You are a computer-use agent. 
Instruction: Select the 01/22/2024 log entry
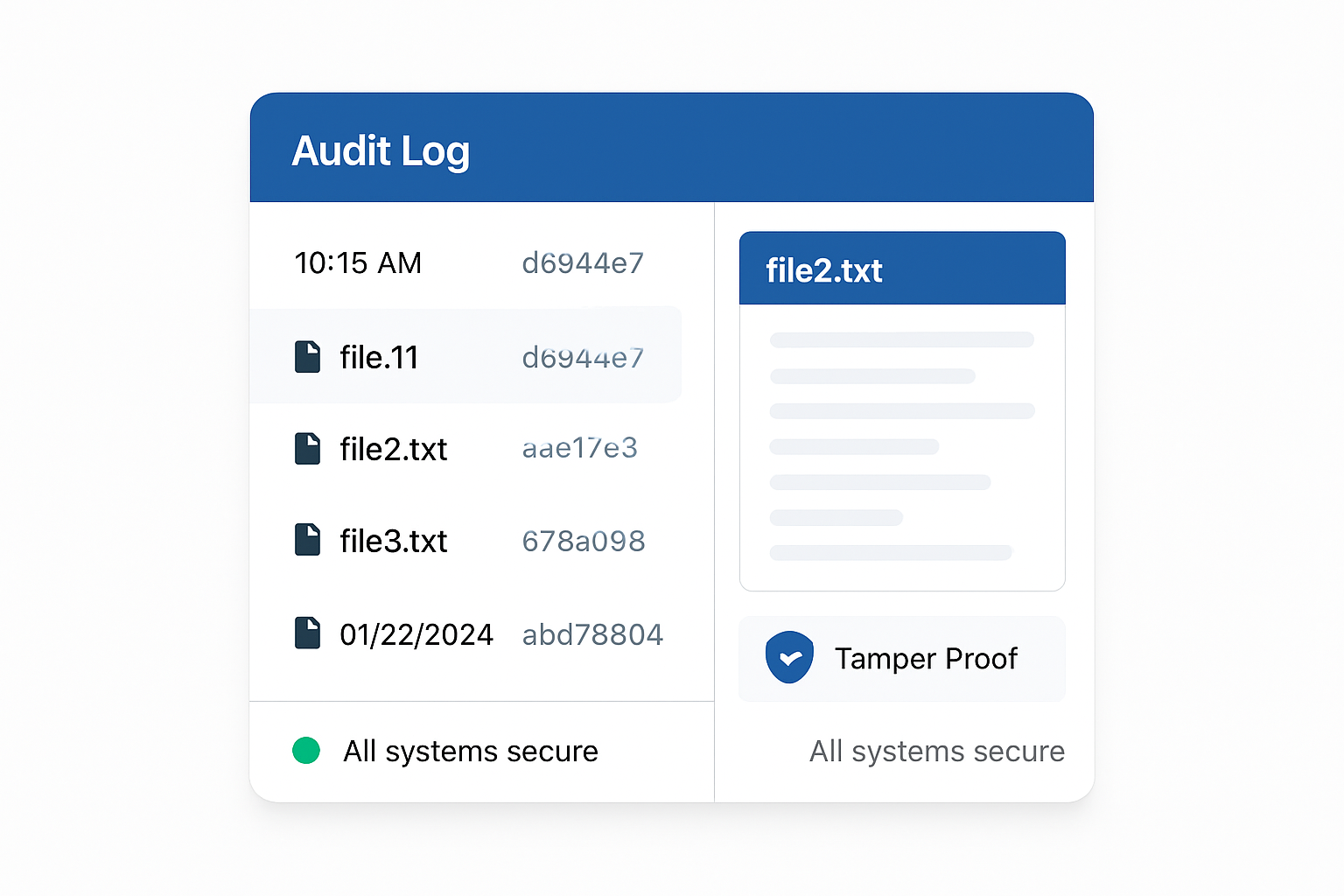coord(416,634)
